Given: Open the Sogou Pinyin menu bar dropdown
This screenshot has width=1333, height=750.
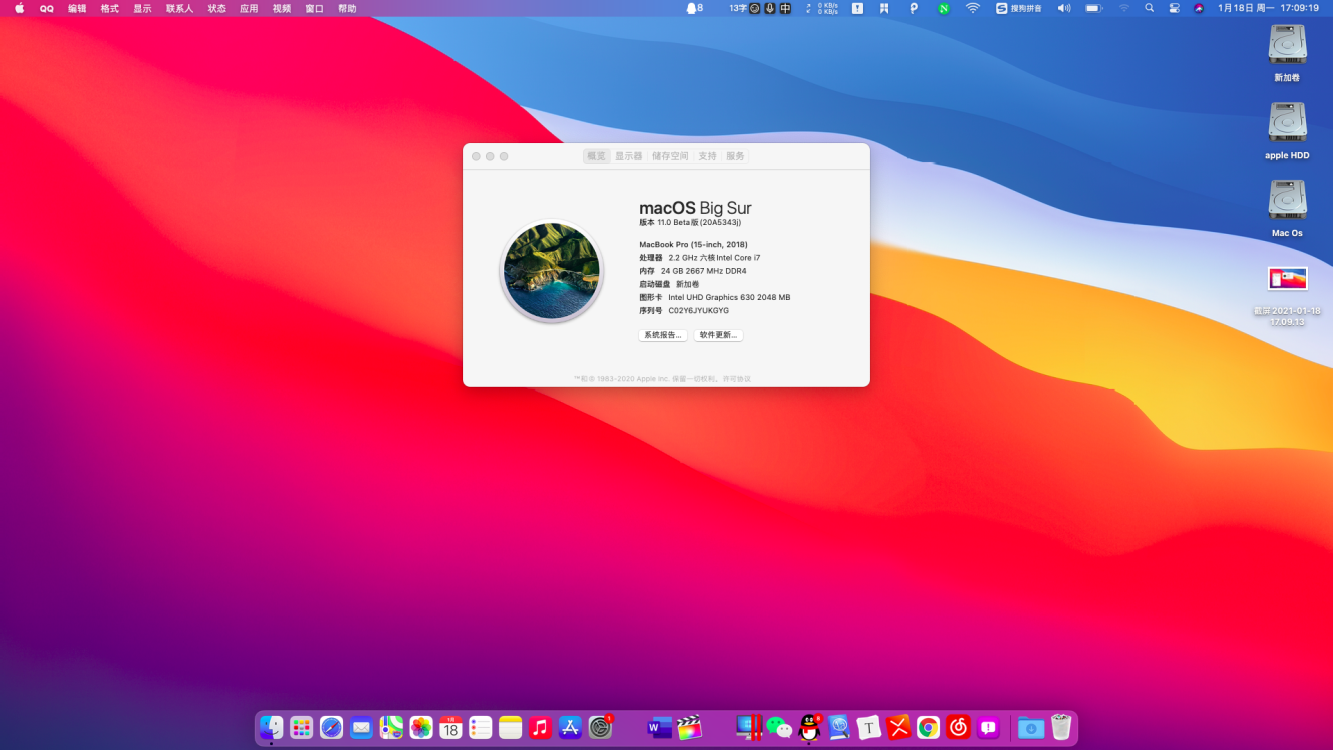Looking at the screenshot, I should point(1020,8).
